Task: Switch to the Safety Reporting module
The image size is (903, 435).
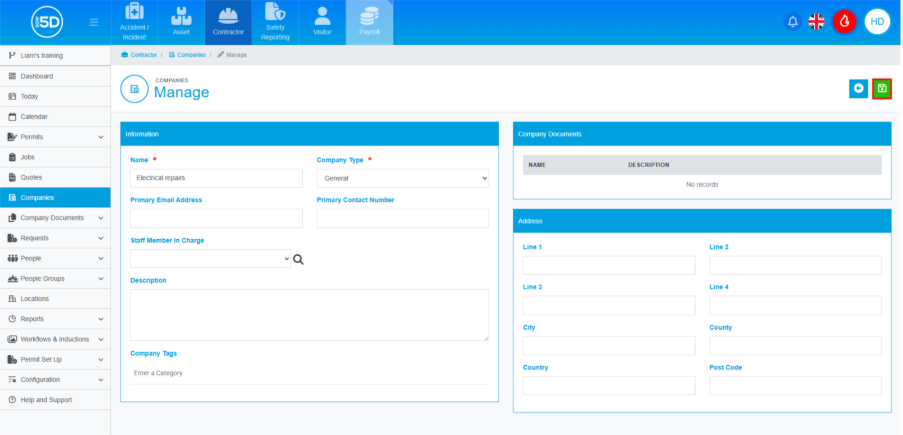Action: point(275,22)
